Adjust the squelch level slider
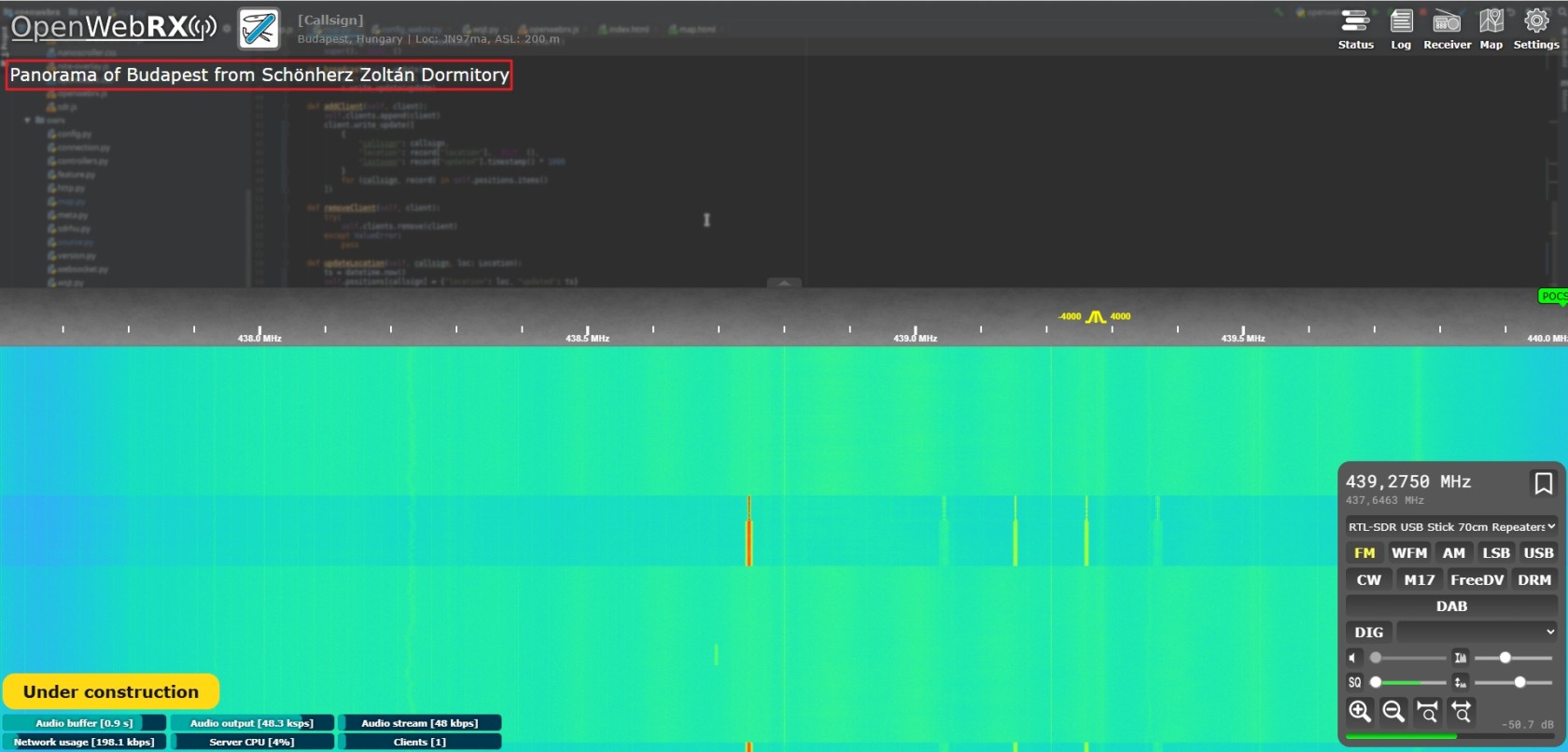The width and height of the screenshot is (1568, 752). [x=1407, y=682]
